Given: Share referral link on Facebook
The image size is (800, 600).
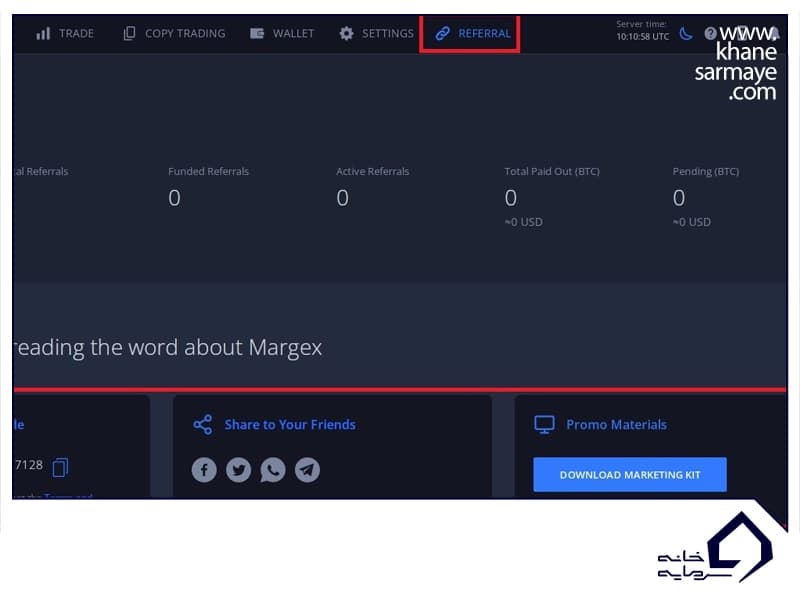Looking at the screenshot, I should (x=204, y=469).
